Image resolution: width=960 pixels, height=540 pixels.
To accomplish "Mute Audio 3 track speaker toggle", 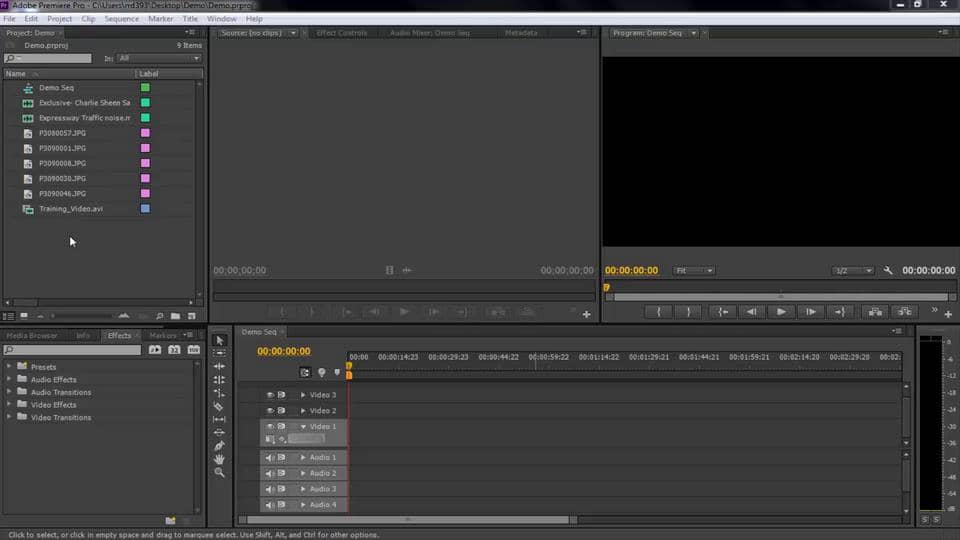I will click(270, 489).
